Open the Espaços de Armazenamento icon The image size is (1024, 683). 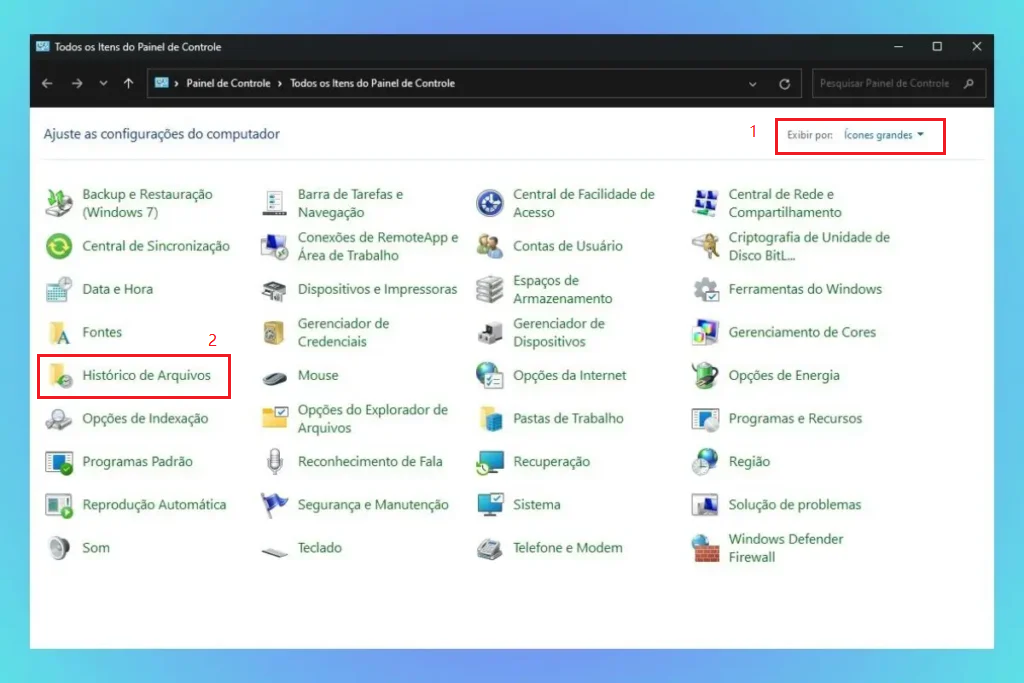(490, 289)
